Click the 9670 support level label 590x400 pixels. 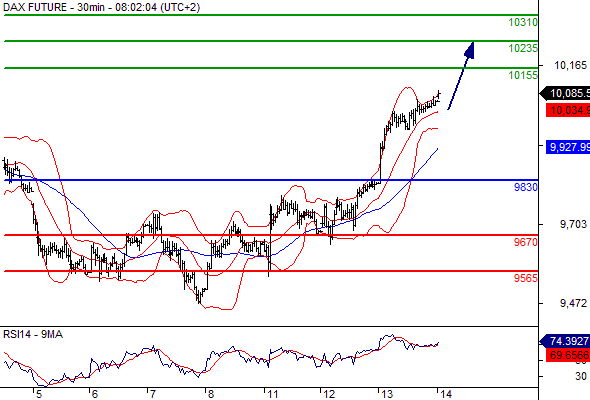(x=526, y=242)
